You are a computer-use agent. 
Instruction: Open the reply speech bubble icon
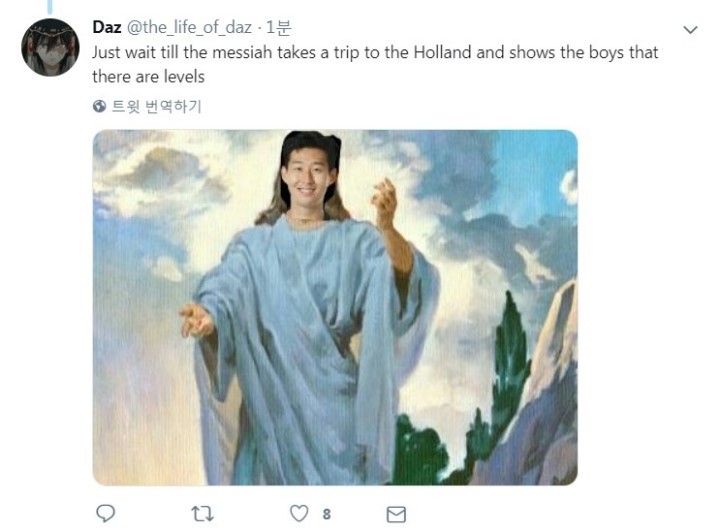[x=105, y=513]
